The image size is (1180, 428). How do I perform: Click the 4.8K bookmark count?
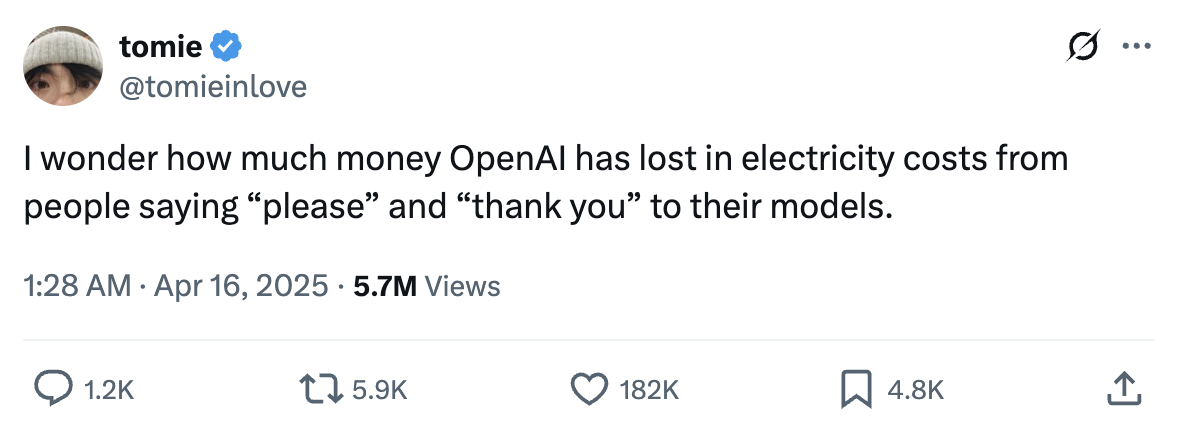916,390
